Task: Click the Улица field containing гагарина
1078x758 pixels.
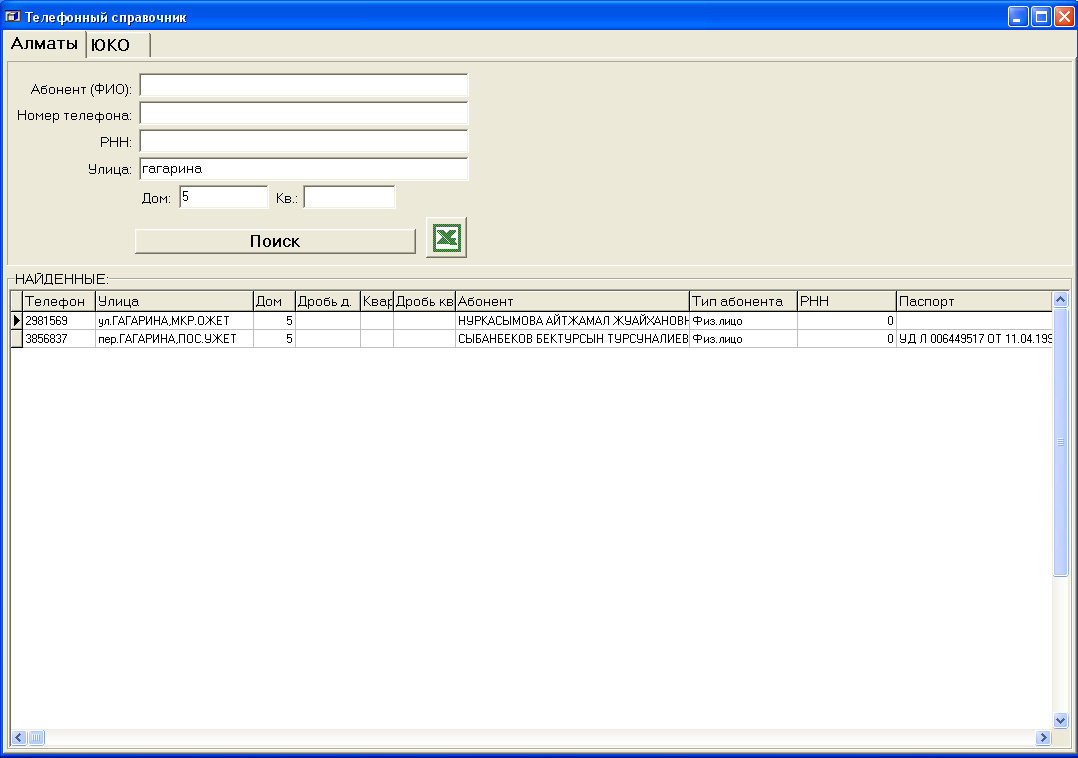Action: click(303, 169)
